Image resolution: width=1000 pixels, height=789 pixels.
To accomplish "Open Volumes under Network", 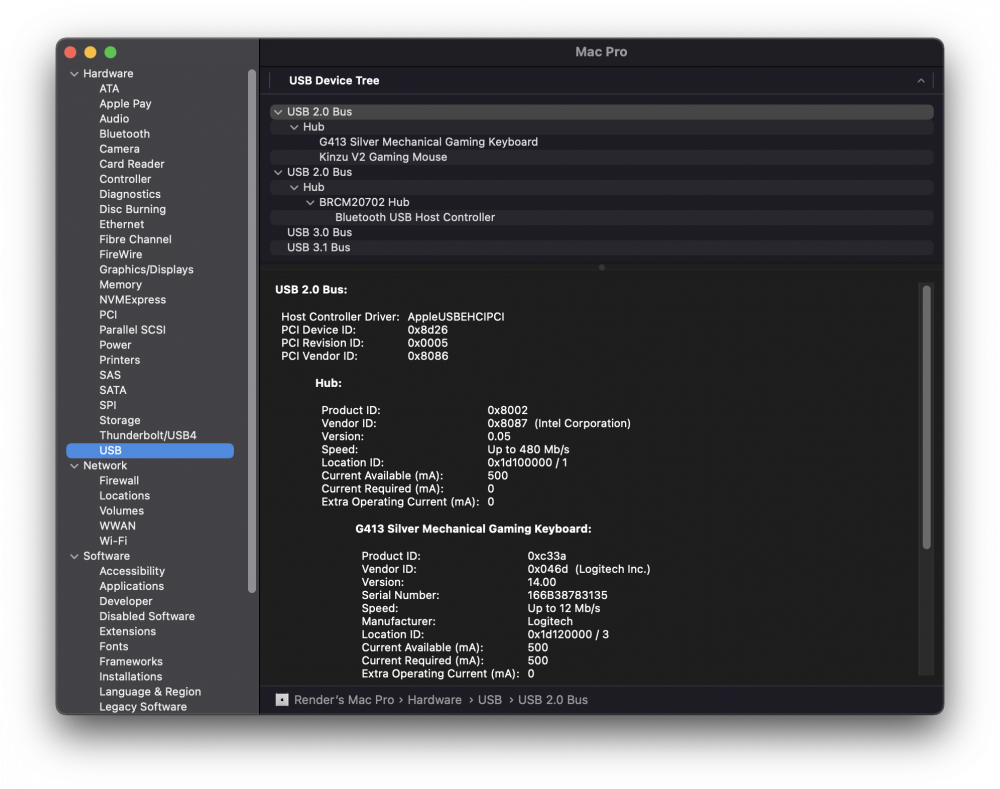I will coord(121,511).
